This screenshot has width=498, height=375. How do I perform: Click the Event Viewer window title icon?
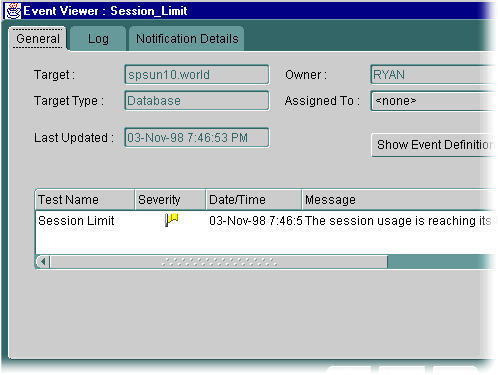[x=13, y=11]
